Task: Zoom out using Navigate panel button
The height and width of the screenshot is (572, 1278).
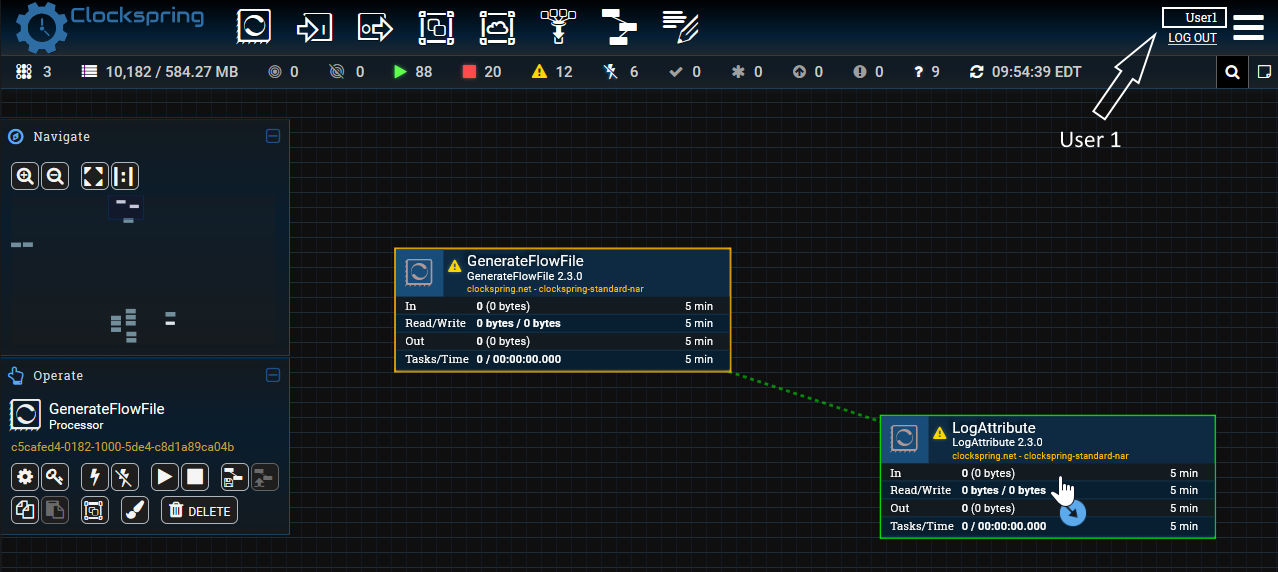Action: coord(55,177)
